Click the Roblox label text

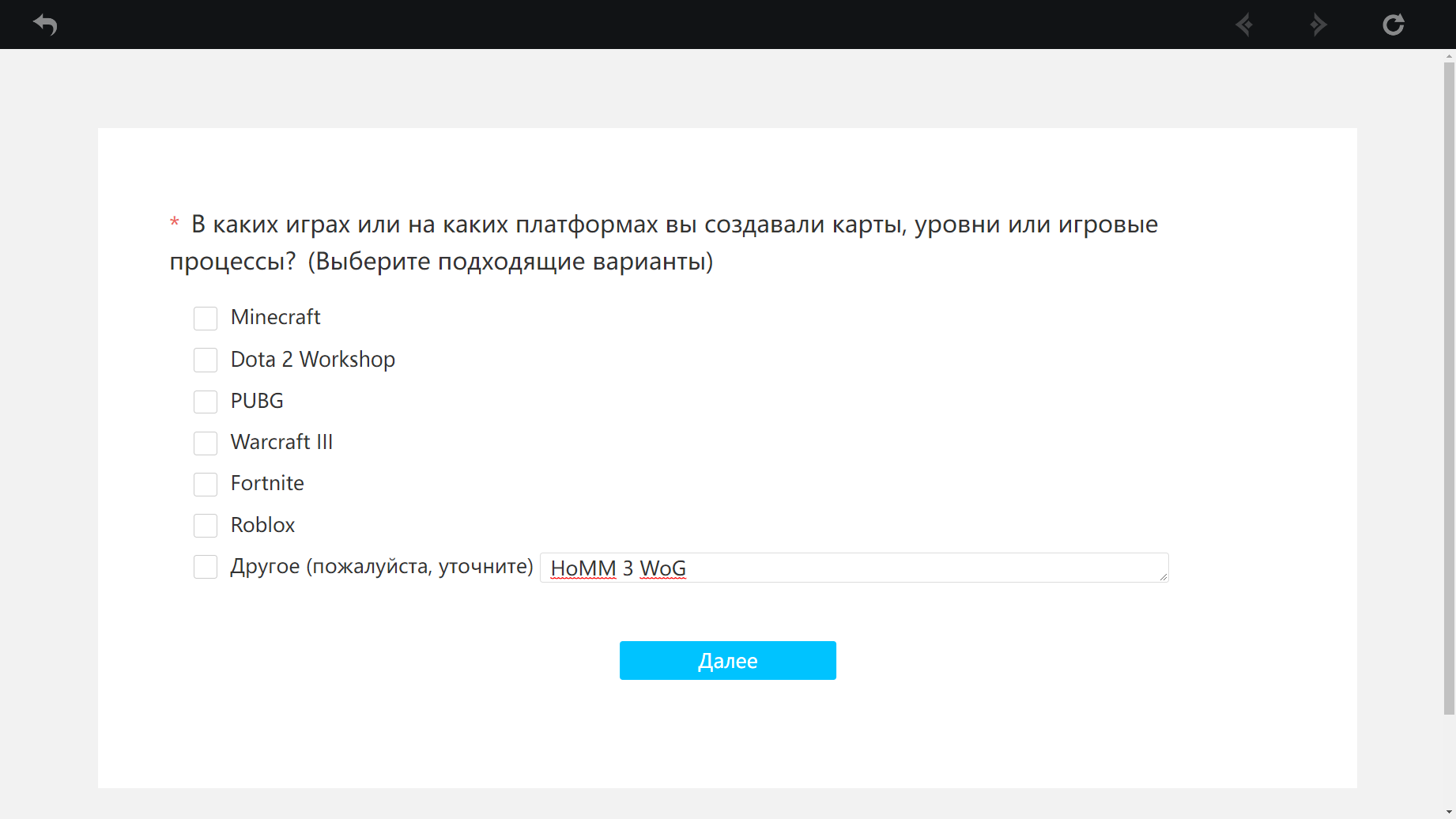(x=262, y=525)
